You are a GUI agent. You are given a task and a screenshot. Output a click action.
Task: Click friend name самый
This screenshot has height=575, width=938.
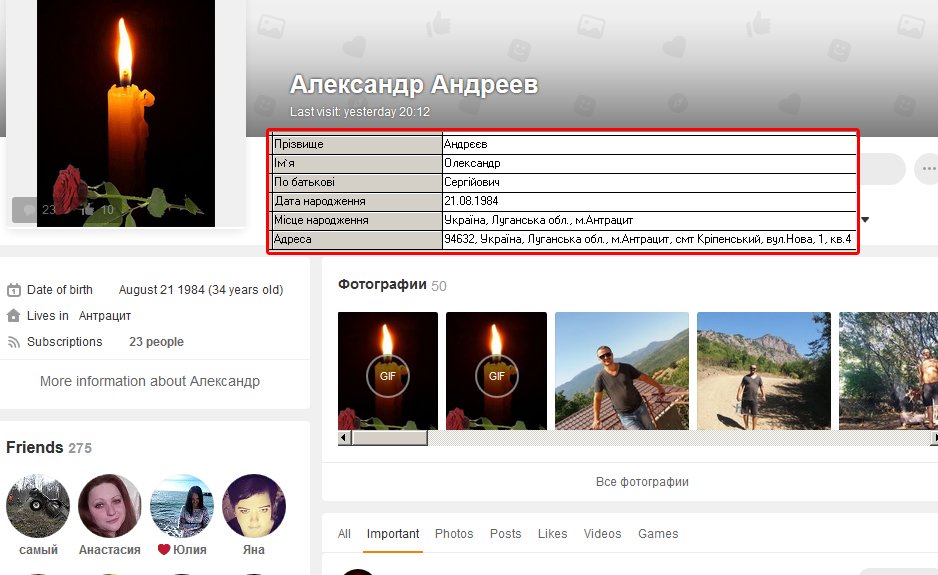pos(38,549)
